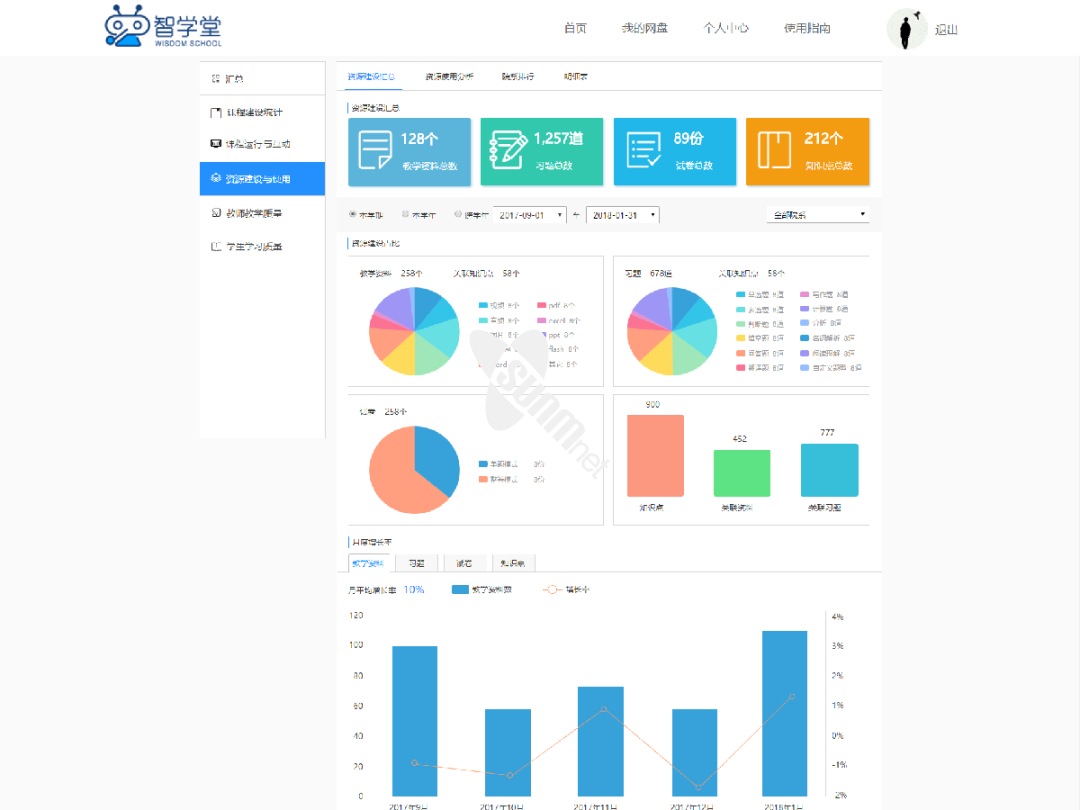Click the document icon on the 128个 card
Viewport: 1080px width, 810px height.
point(375,151)
